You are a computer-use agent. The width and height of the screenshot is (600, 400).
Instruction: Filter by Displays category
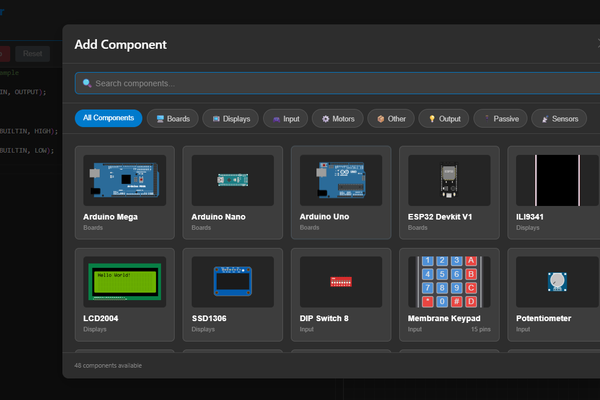click(x=231, y=119)
